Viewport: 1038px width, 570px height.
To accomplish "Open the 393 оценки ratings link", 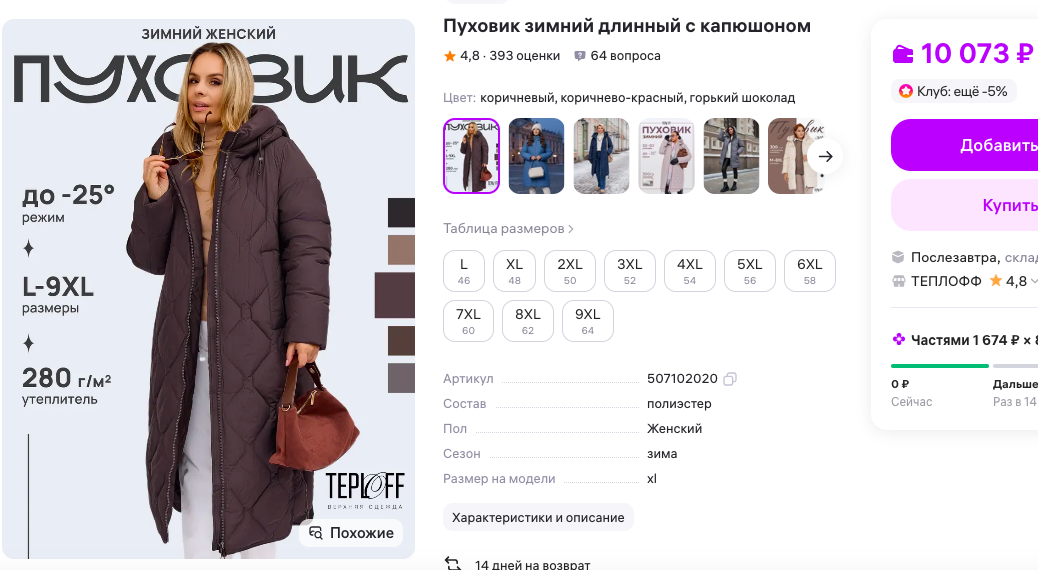I will pos(524,56).
